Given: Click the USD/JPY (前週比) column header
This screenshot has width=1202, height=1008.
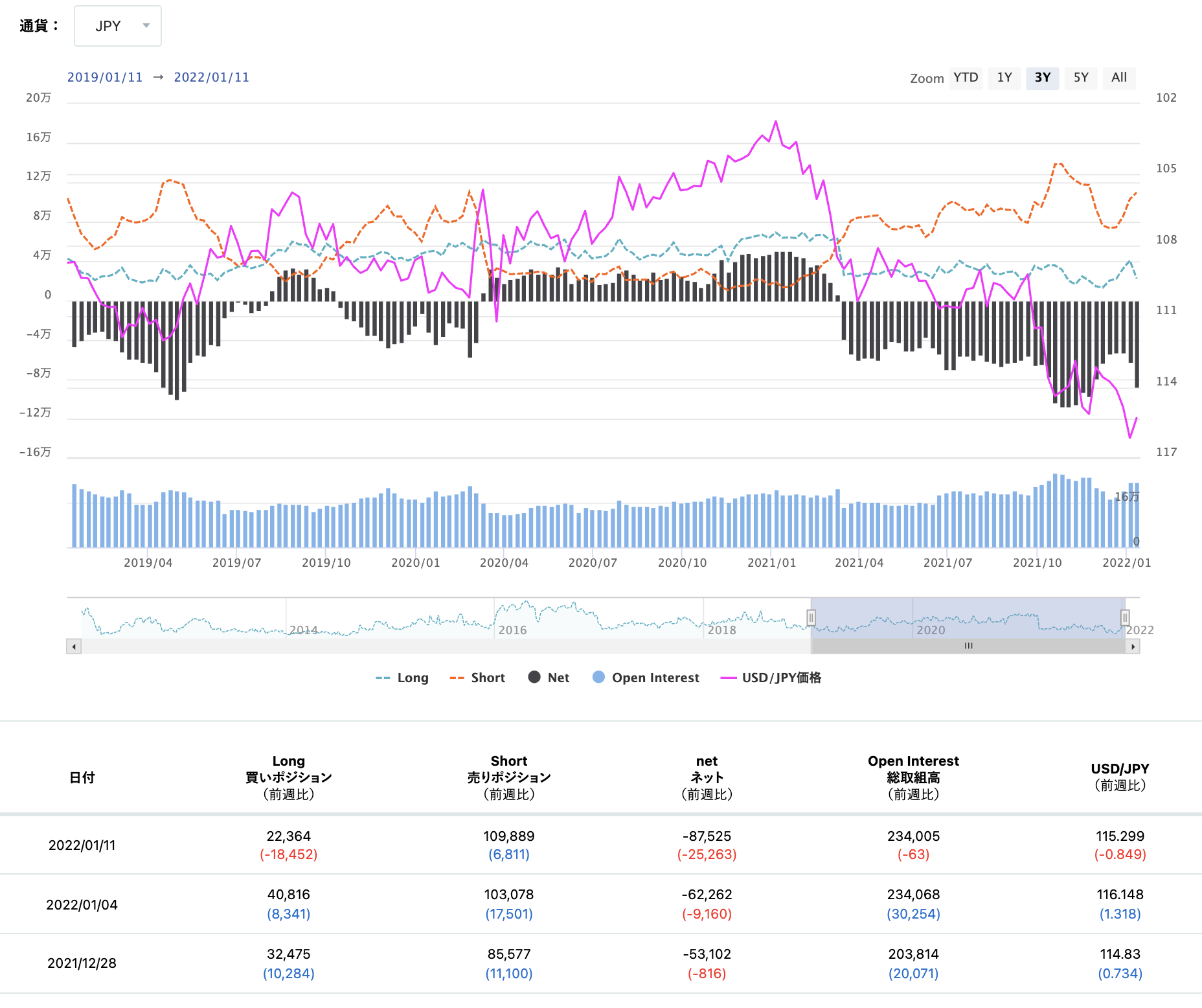Looking at the screenshot, I should click(x=1120, y=777).
